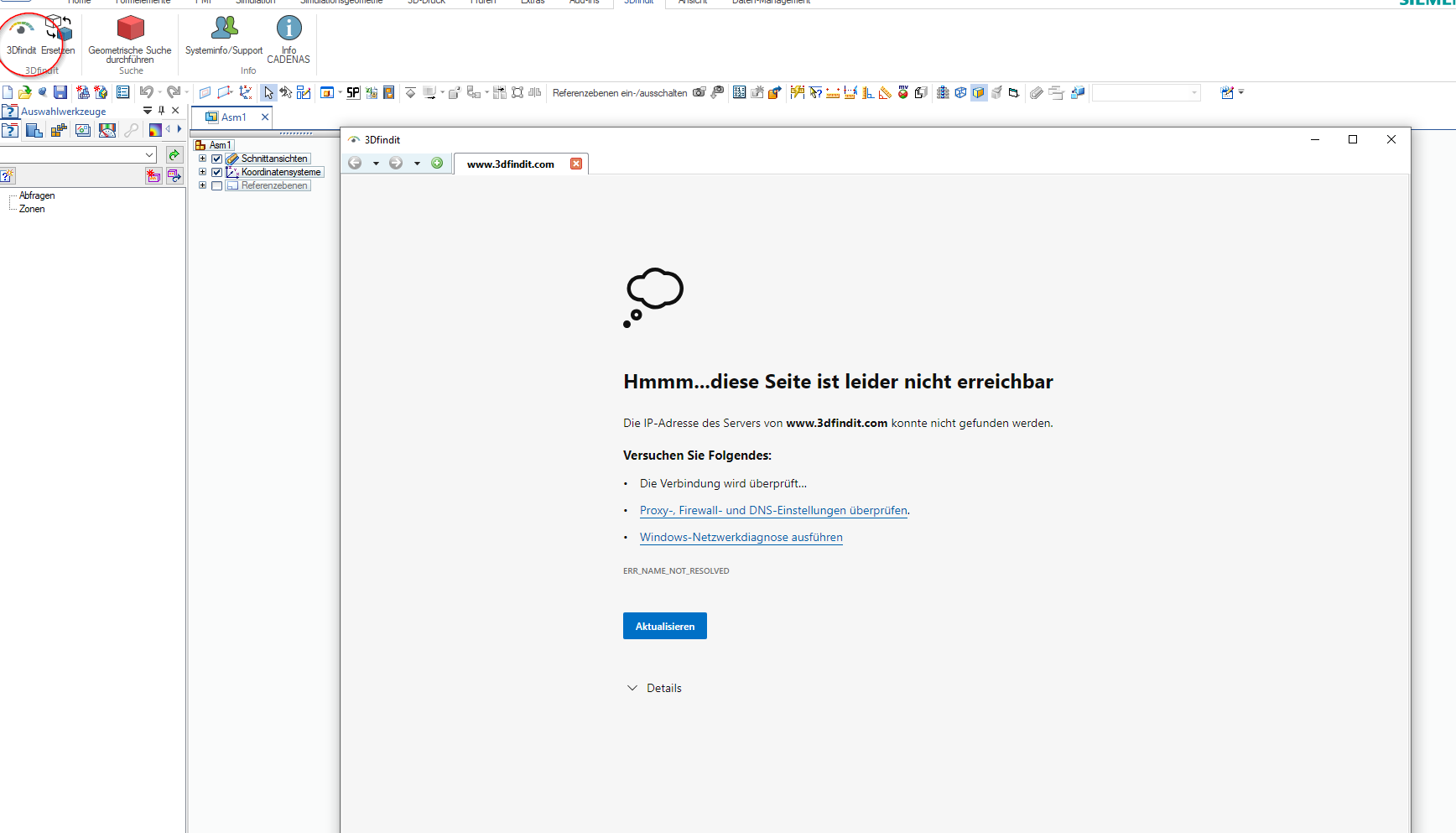
Task: Click the properties list toolbar icon
Action: (x=122, y=92)
